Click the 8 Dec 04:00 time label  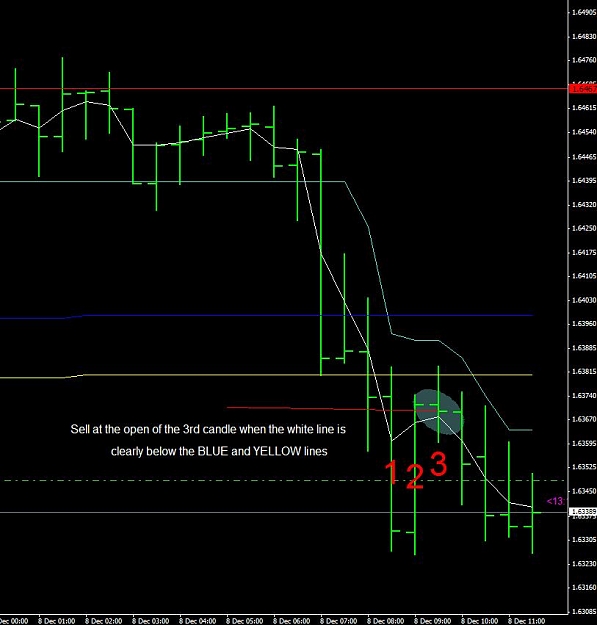197,621
